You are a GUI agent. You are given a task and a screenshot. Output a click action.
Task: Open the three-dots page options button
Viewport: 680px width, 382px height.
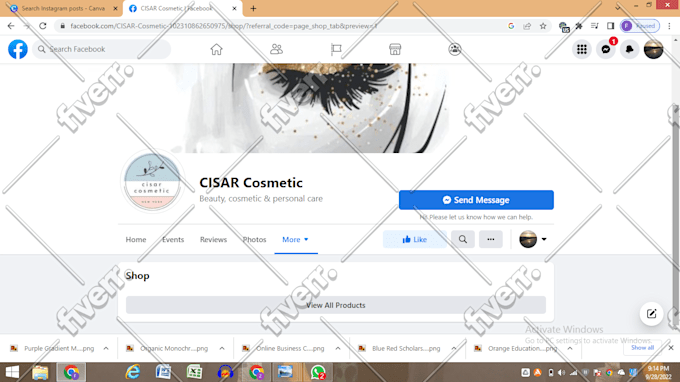(490, 239)
